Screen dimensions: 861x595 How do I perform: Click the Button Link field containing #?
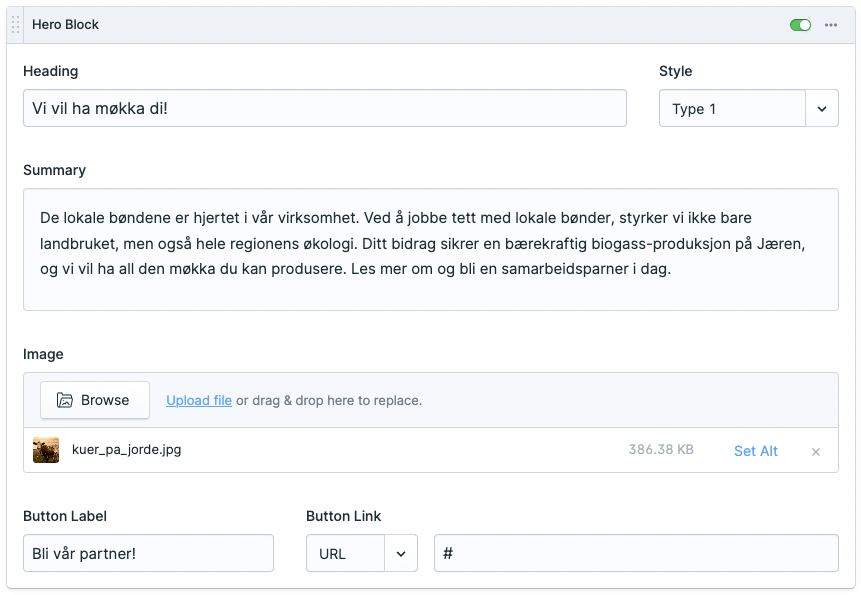point(635,553)
